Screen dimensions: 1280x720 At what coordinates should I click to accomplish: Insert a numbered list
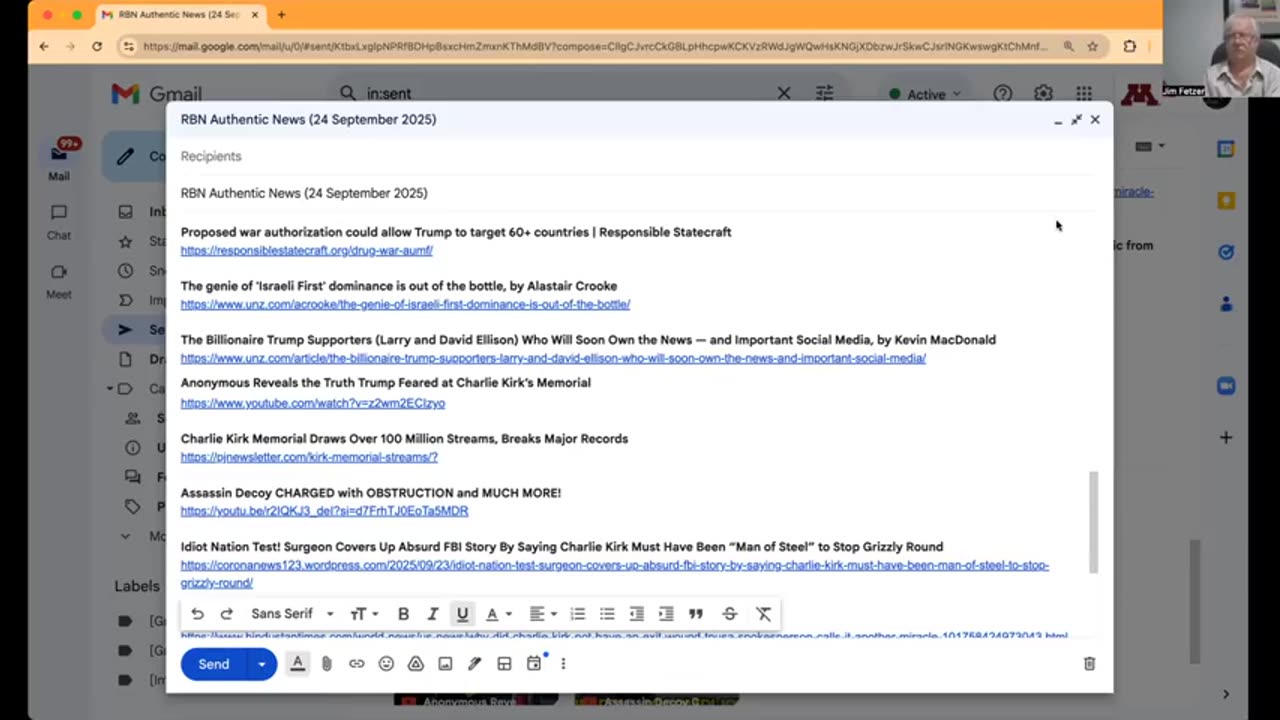[577, 614]
